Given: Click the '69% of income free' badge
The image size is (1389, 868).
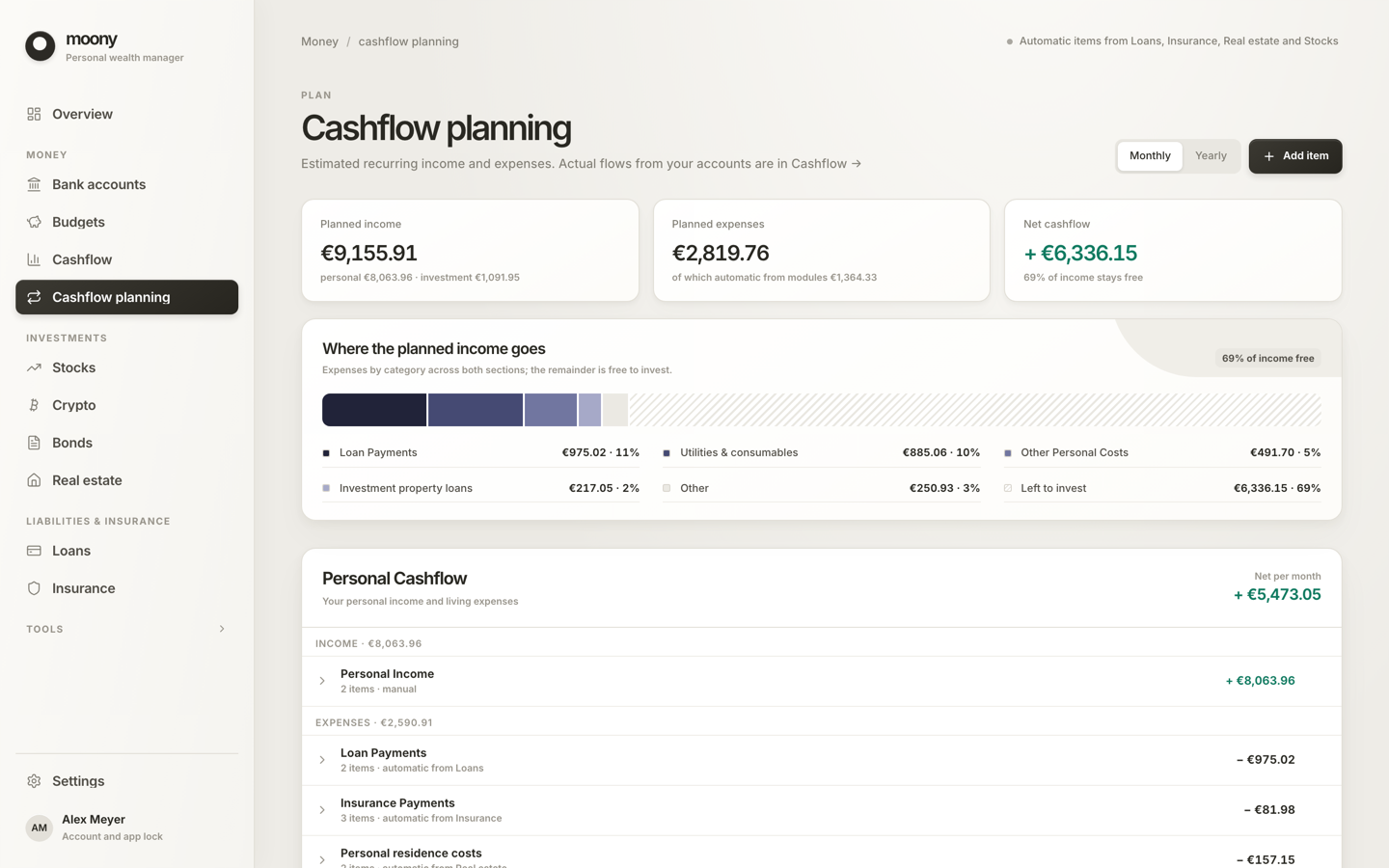Looking at the screenshot, I should click(1267, 358).
